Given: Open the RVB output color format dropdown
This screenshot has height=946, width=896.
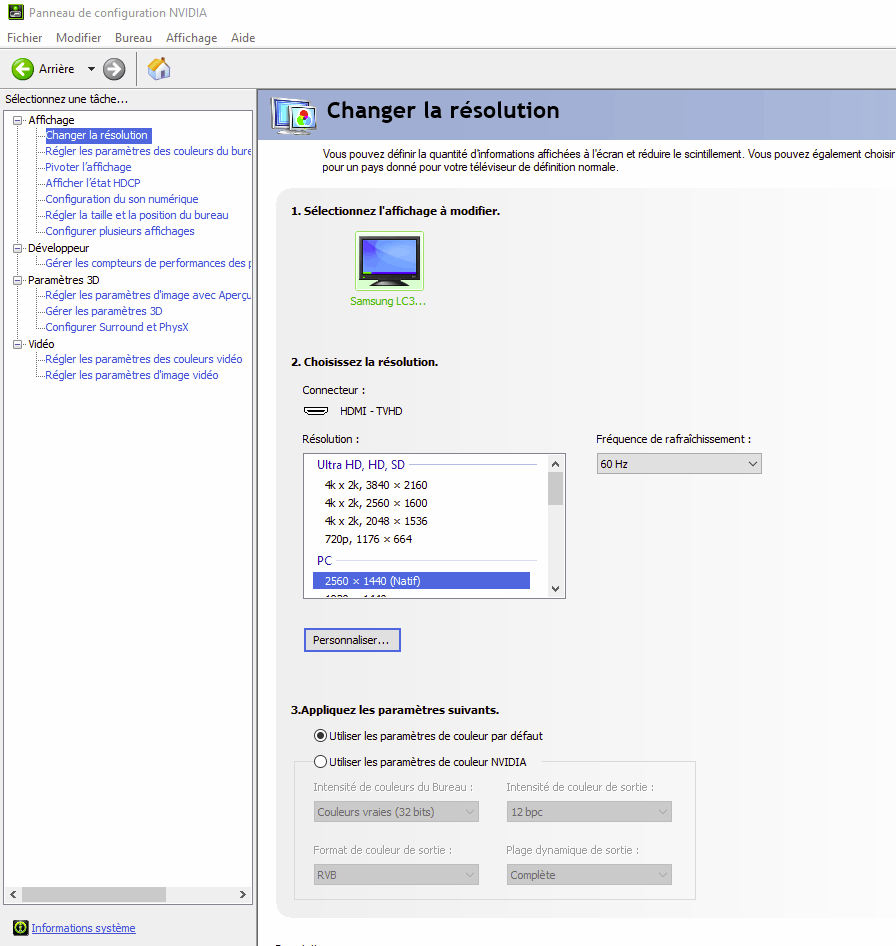Looking at the screenshot, I should pyautogui.click(x=396, y=875).
